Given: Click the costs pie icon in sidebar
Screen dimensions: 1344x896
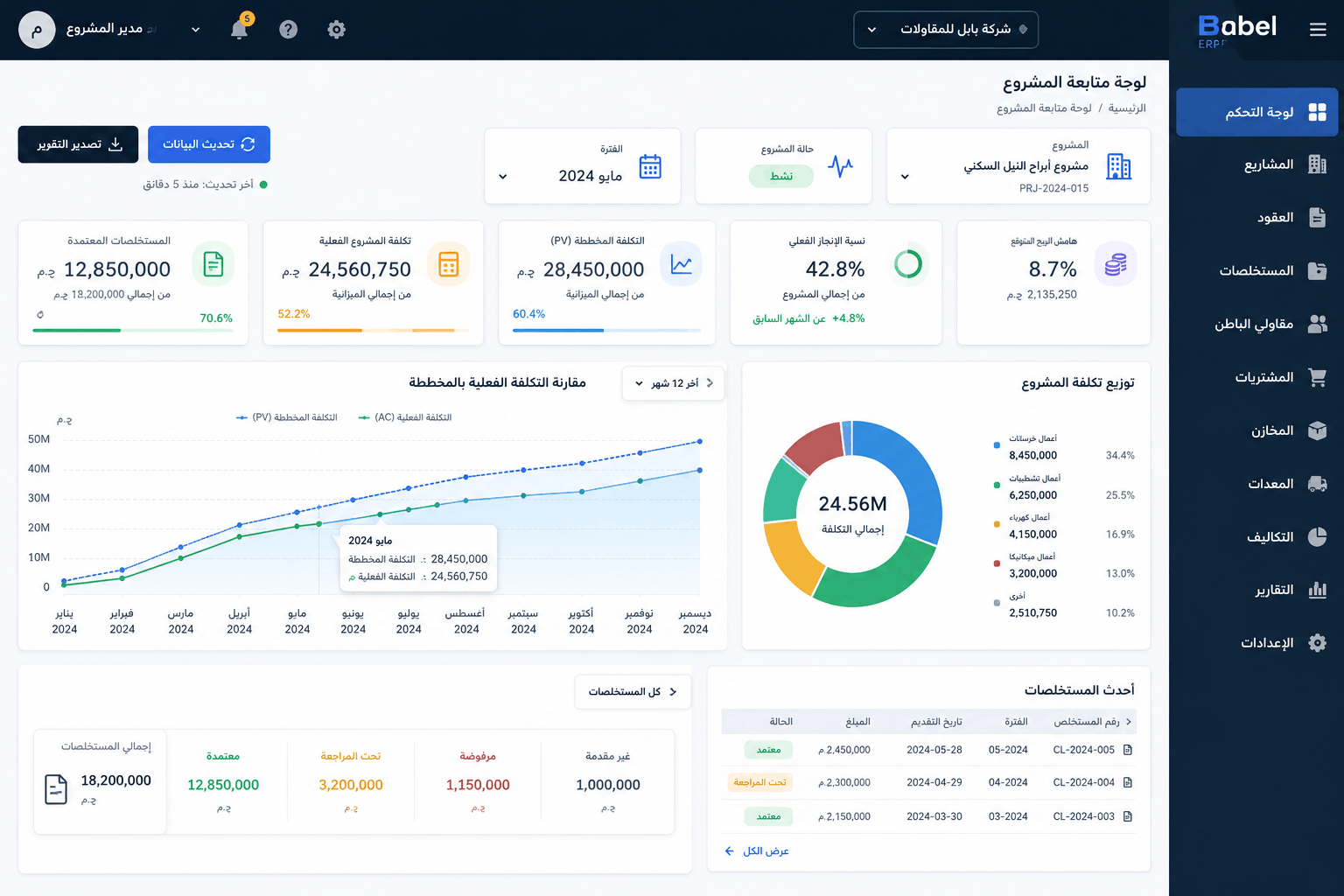Looking at the screenshot, I should (1318, 536).
